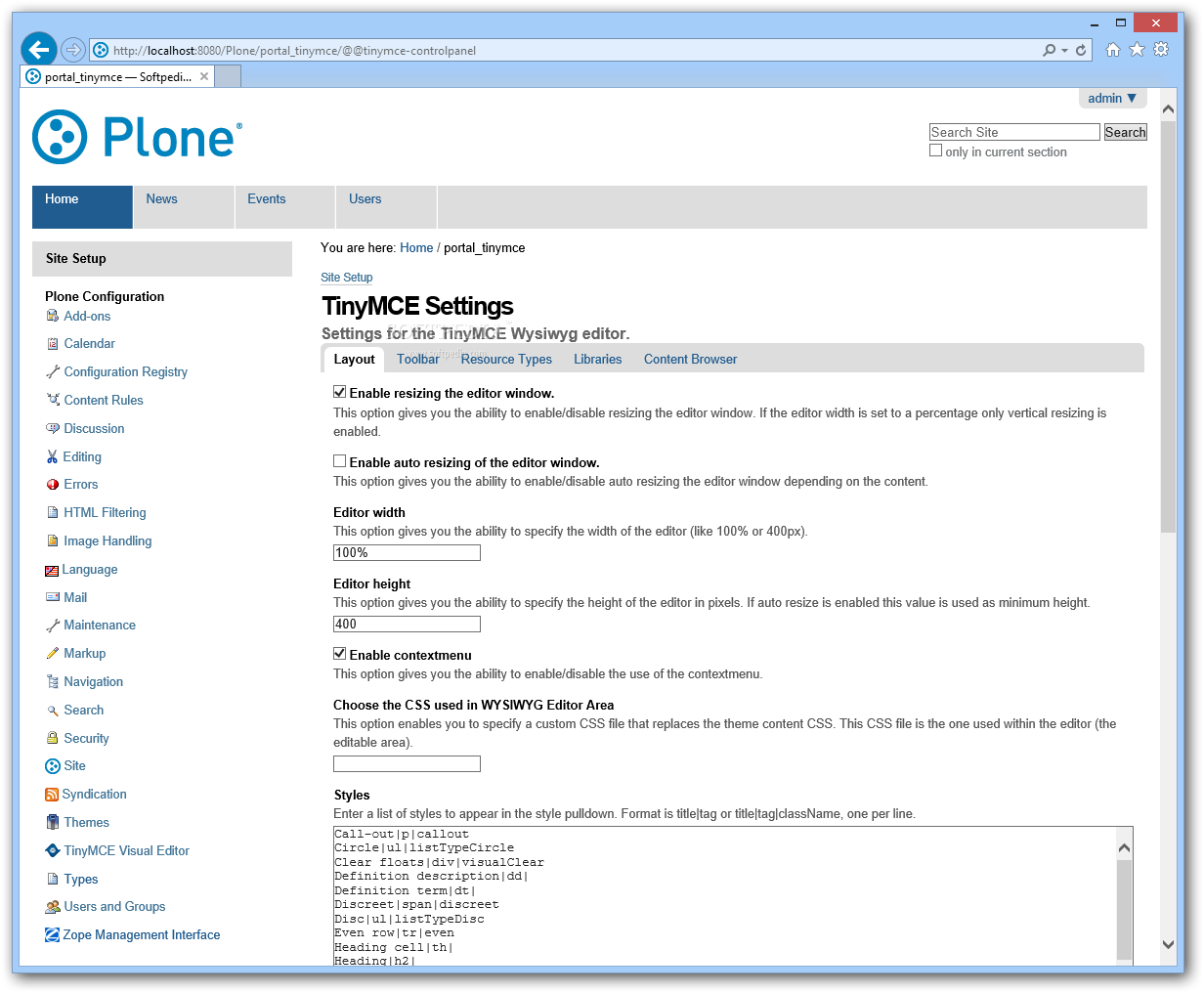Close the portal_tinymce browser tab
The width and height of the screenshot is (1204, 993).
tap(204, 76)
